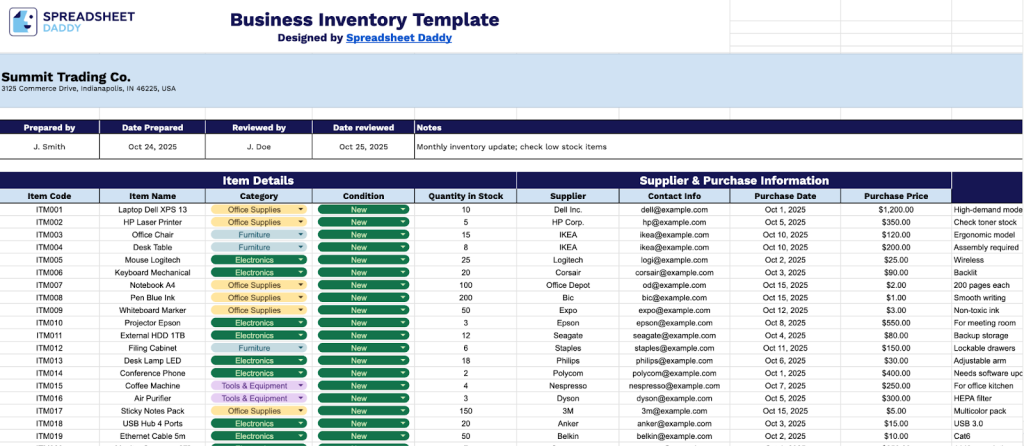Image resolution: width=1024 pixels, height=446 pixels.
Task: Select the ITM010 item code cell
Action: click(x=49, y=323)
